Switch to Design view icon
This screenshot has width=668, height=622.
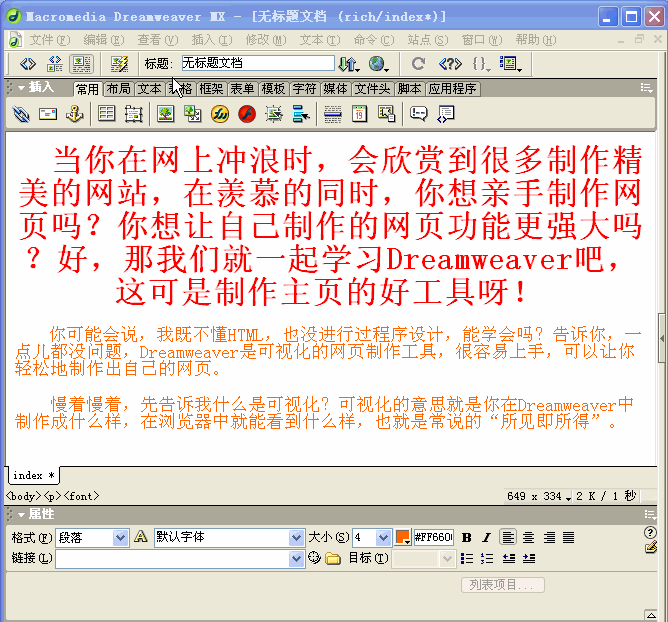tap(81, 64)
